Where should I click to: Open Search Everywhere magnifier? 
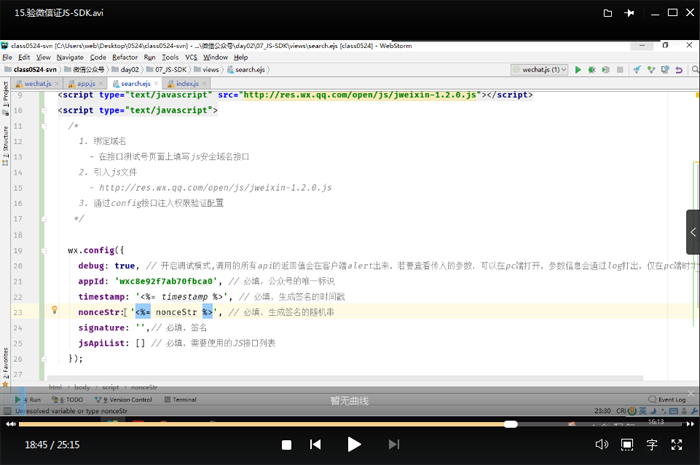(x=695, y=70)
